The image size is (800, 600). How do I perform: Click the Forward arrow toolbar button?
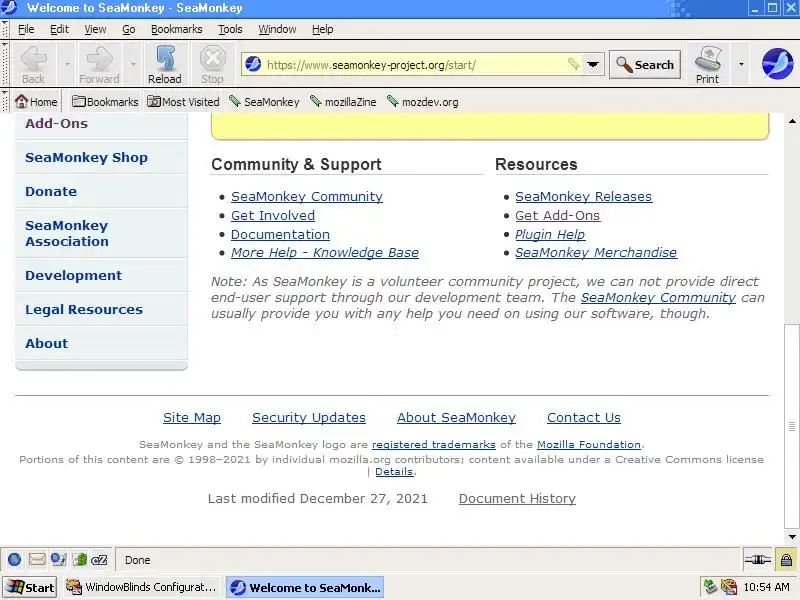[x=99, y=64]
